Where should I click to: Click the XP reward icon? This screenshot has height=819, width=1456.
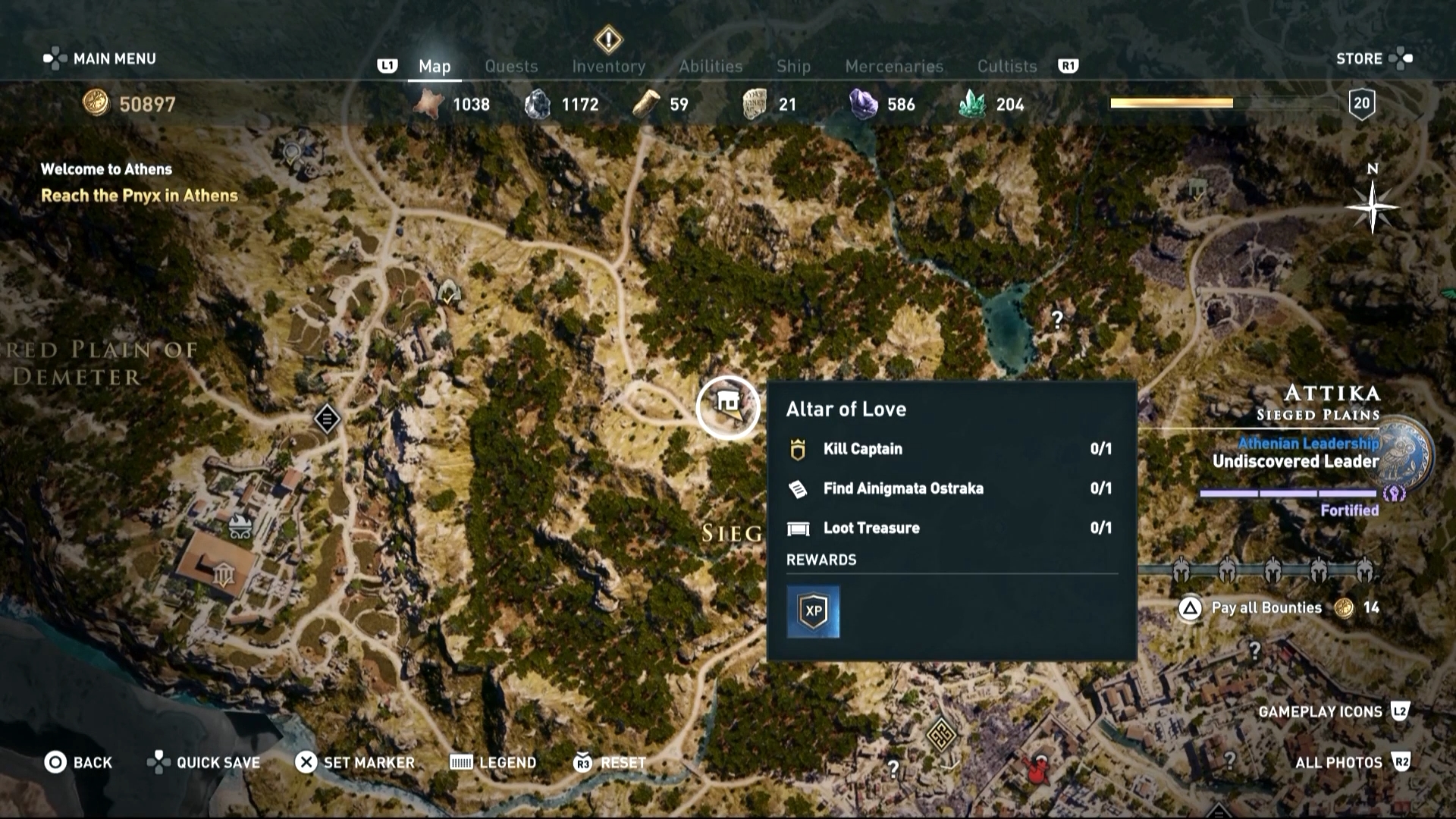click(813, 611)
